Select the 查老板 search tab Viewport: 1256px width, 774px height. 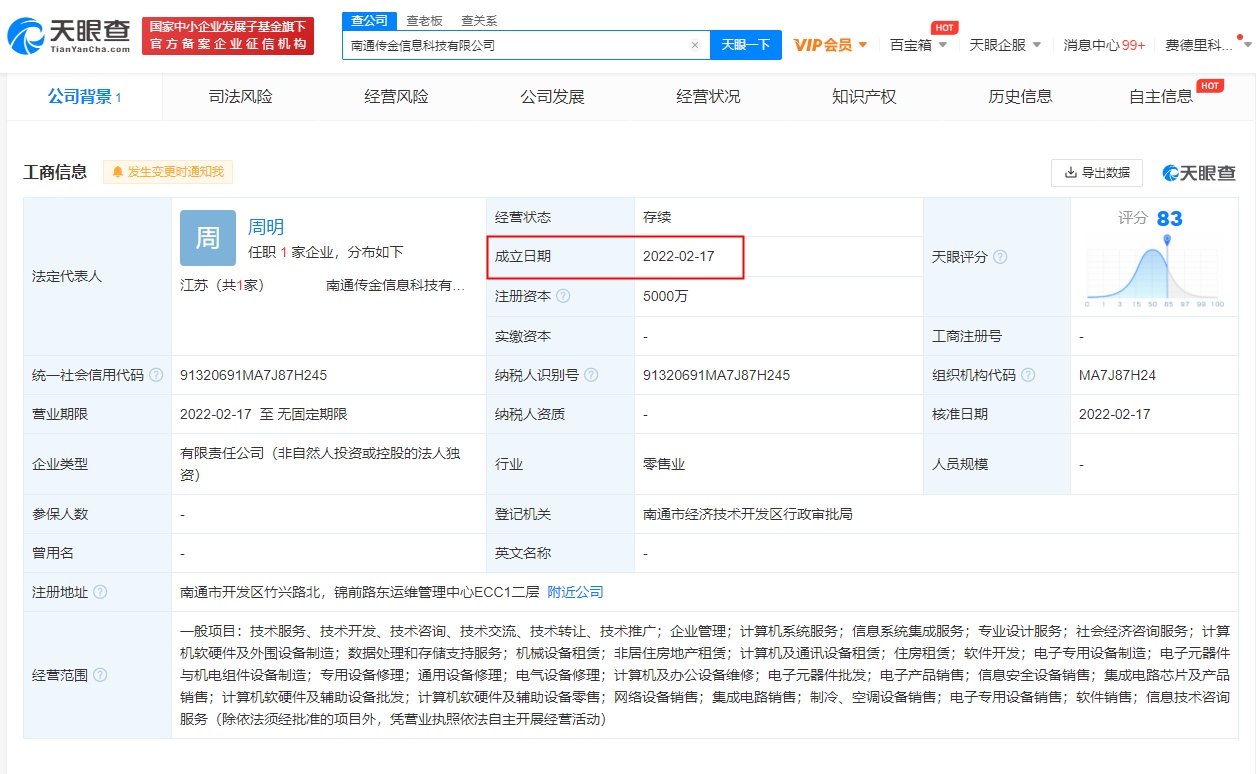424,20
